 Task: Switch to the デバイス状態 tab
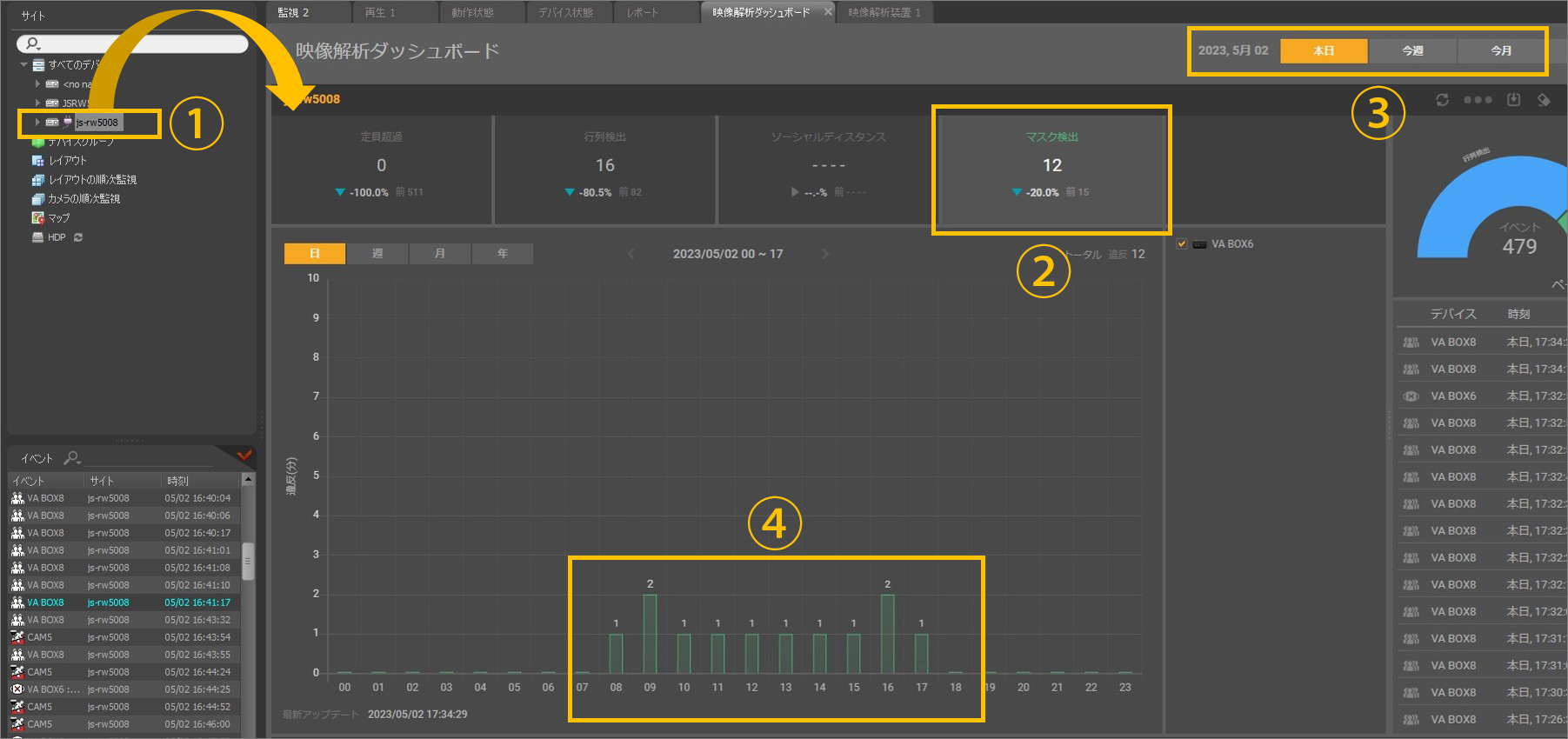(570, 12)
